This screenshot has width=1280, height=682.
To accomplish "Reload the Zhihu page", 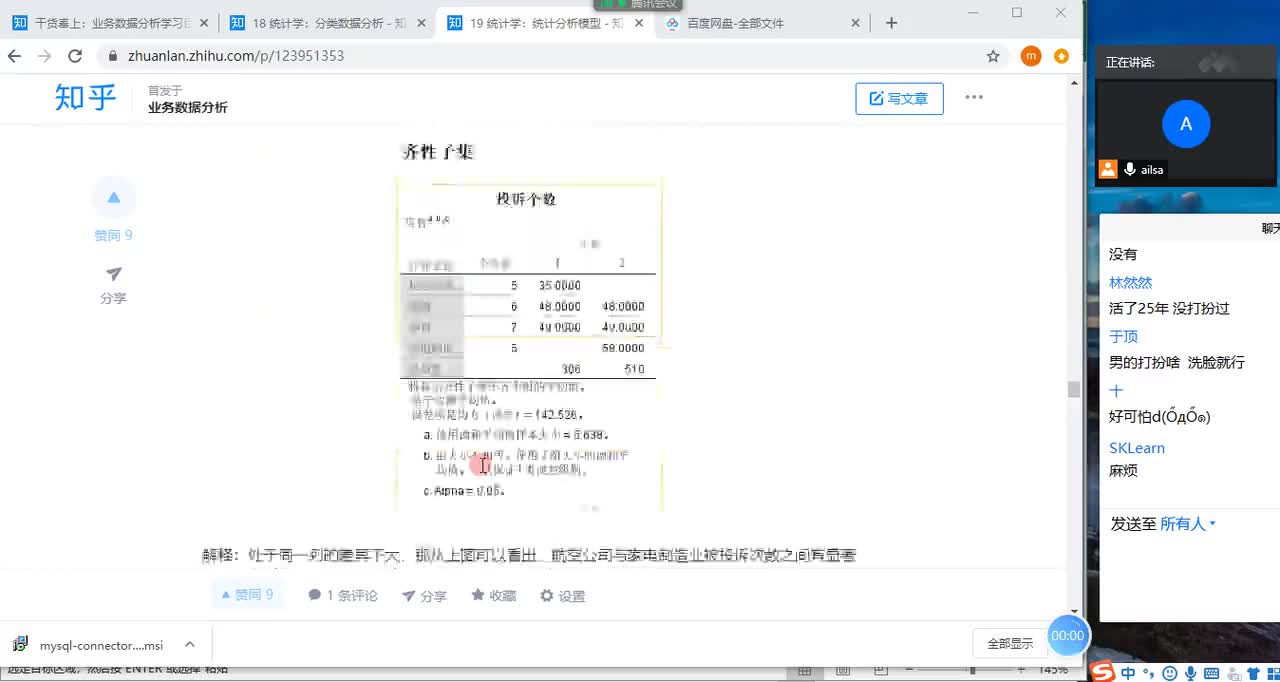I will (x=74, y=56).
